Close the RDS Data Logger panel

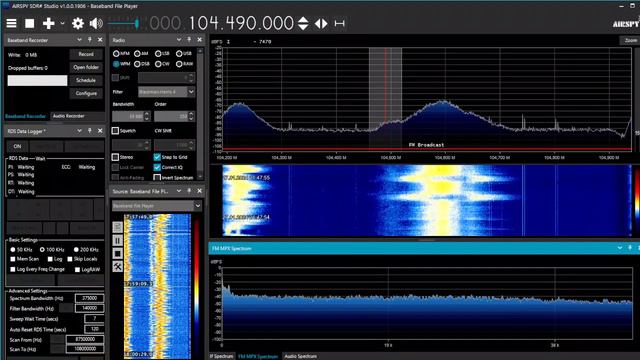click(100, 131)
